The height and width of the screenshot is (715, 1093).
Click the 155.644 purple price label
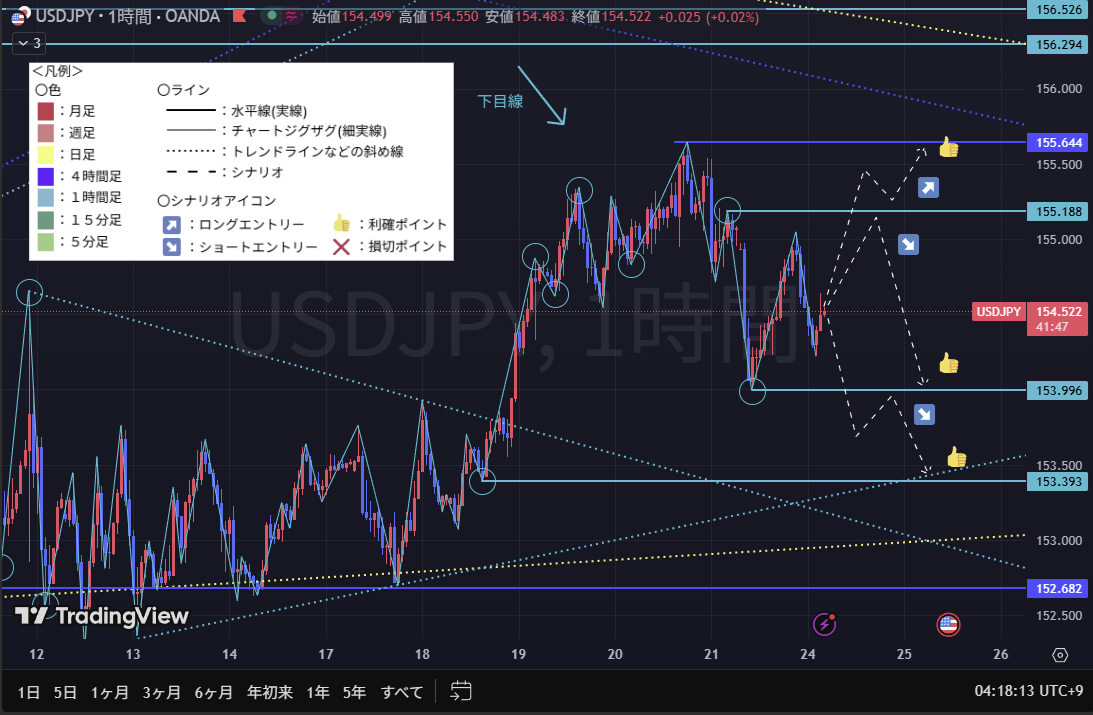tap(1057, 142)
